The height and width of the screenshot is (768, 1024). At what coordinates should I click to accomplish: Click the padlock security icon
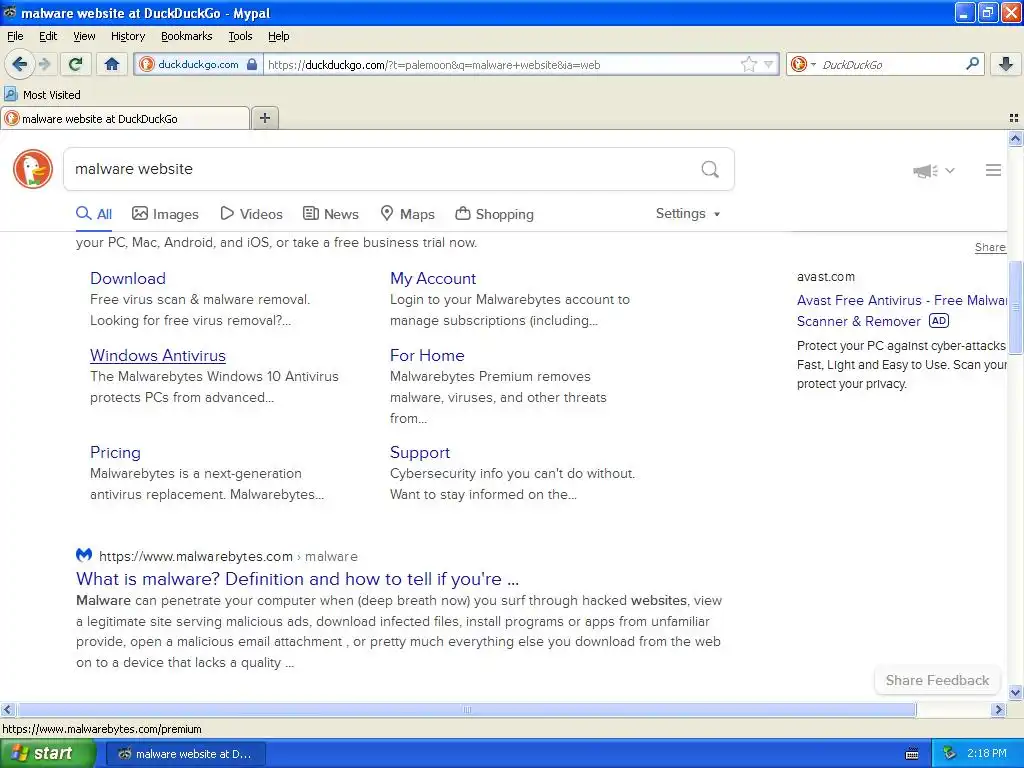(x=251, y=64)
